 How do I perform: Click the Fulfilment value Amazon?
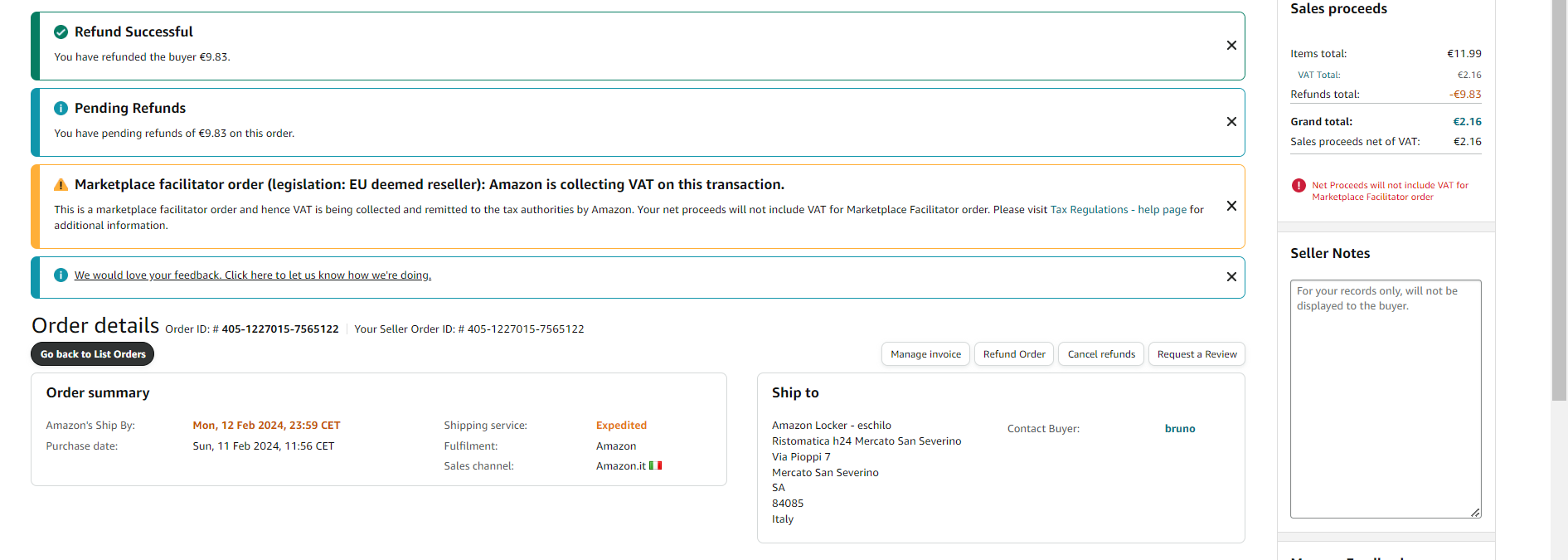(x=616, y=446)
